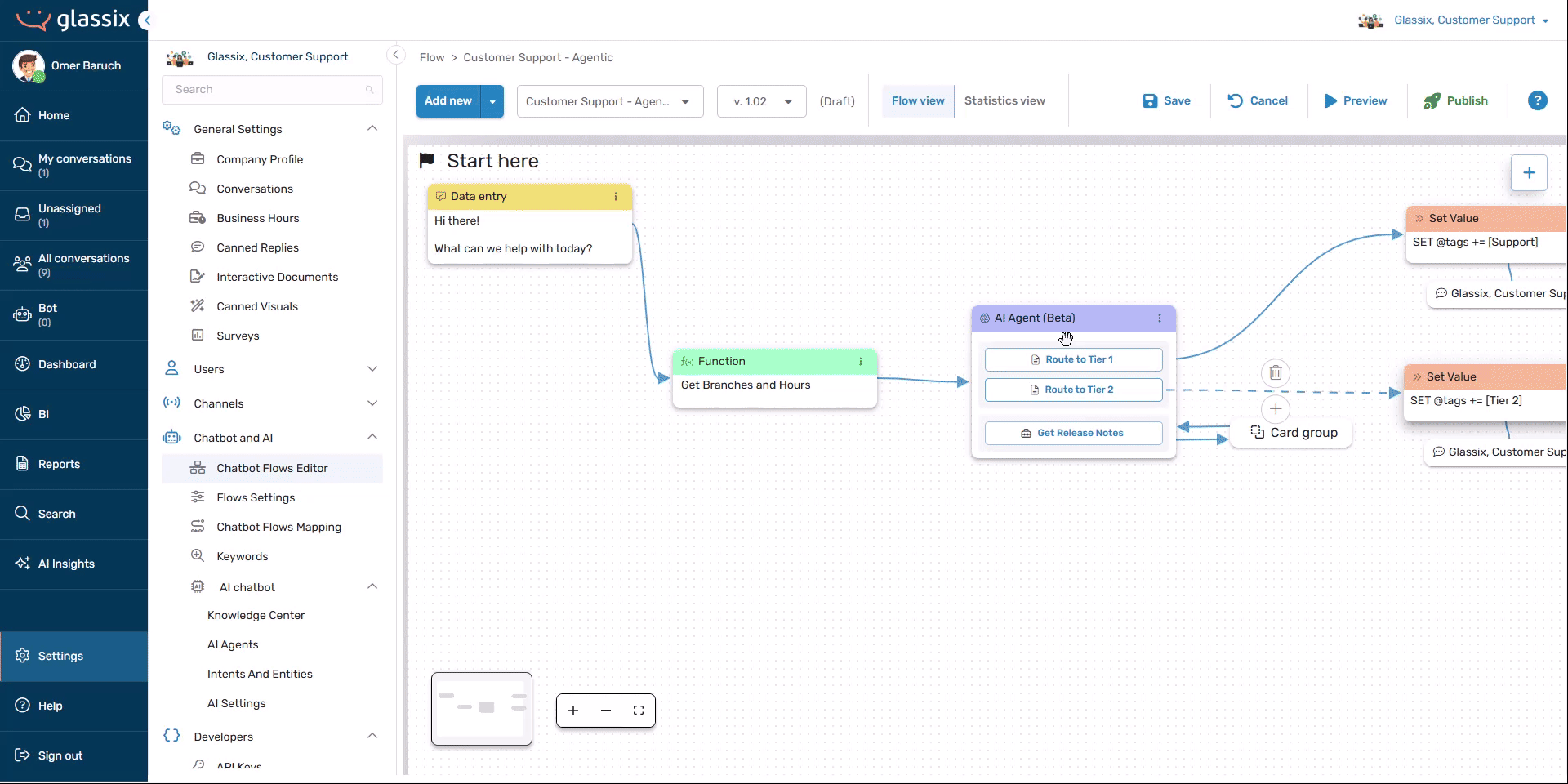Select Chatbot Flows Editor
The image size is (1568, 784).
272,468
